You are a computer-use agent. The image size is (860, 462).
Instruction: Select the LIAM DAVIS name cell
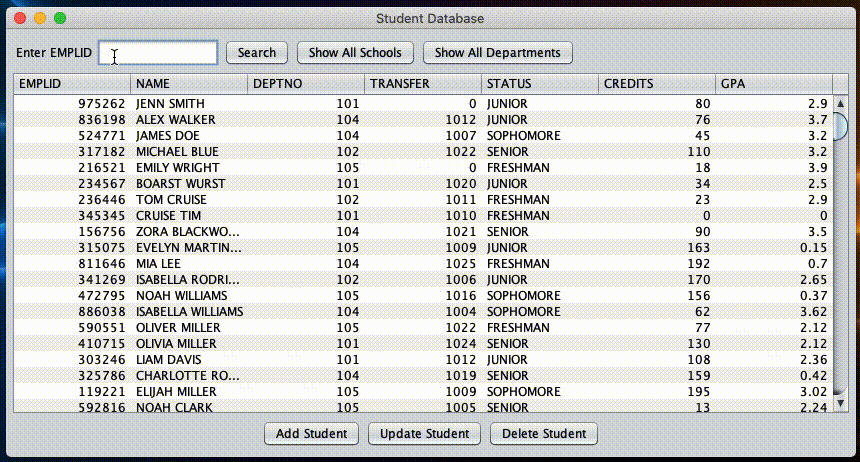tap(189, 359)
